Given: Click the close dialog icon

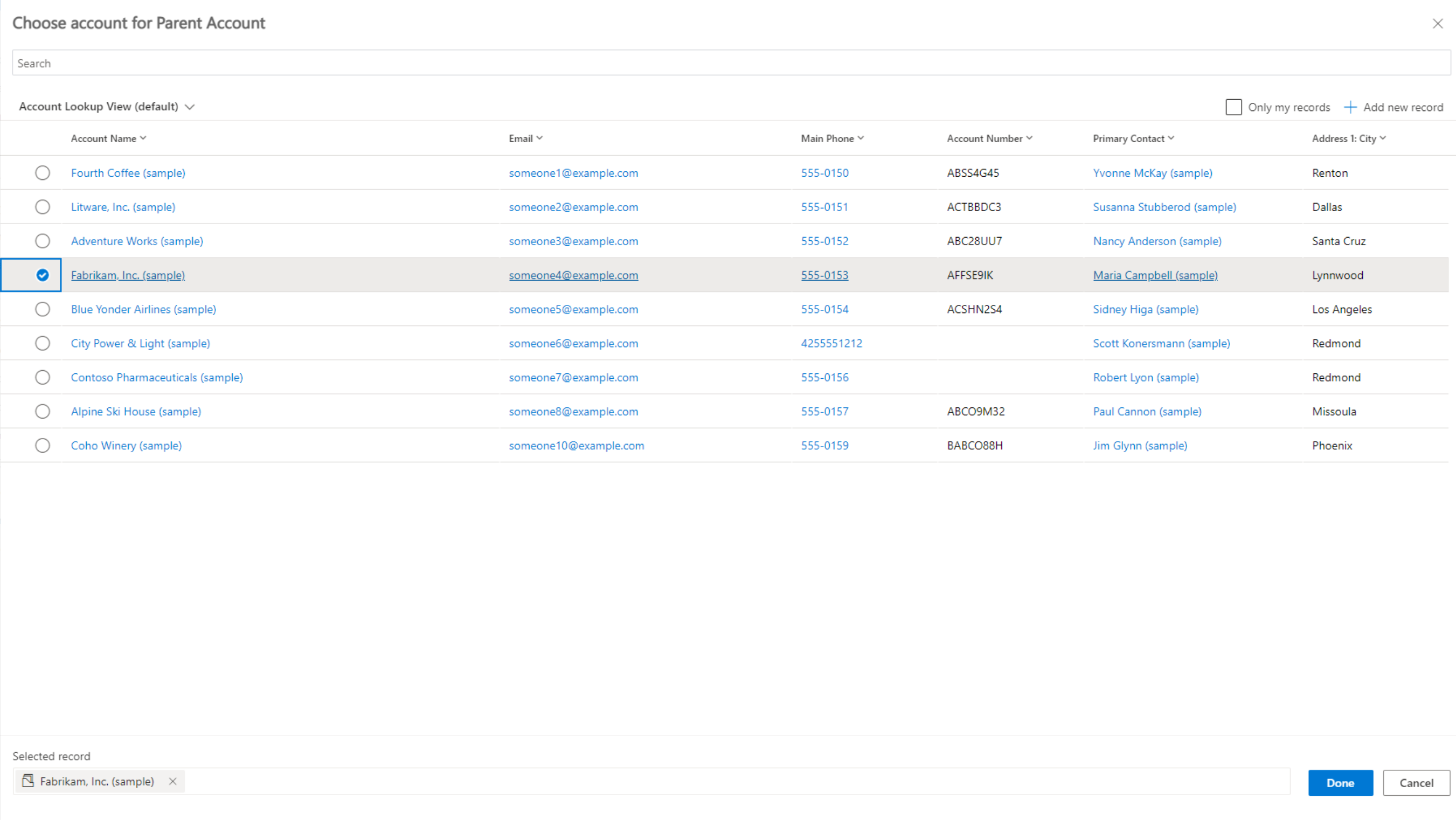Looking at the screenshot, I should click(1438, 23).
